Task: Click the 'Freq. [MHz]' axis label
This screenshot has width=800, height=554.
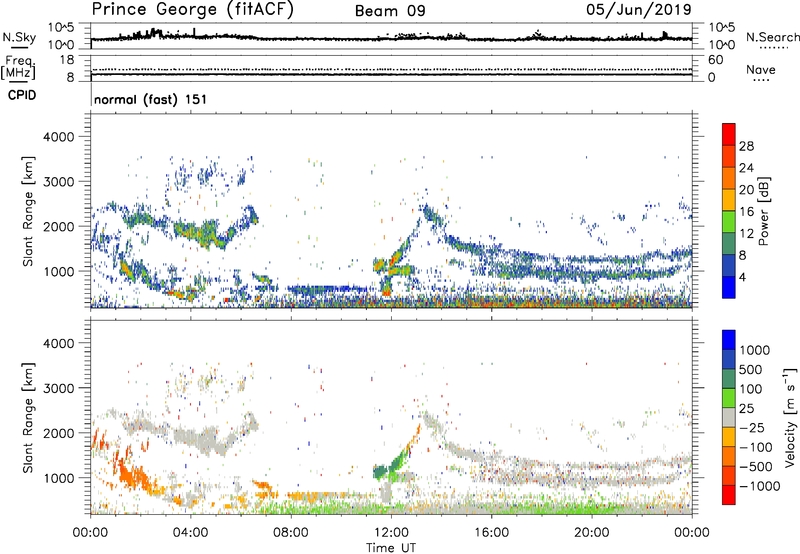Action: pyautogui.click(x=18, y=67)
